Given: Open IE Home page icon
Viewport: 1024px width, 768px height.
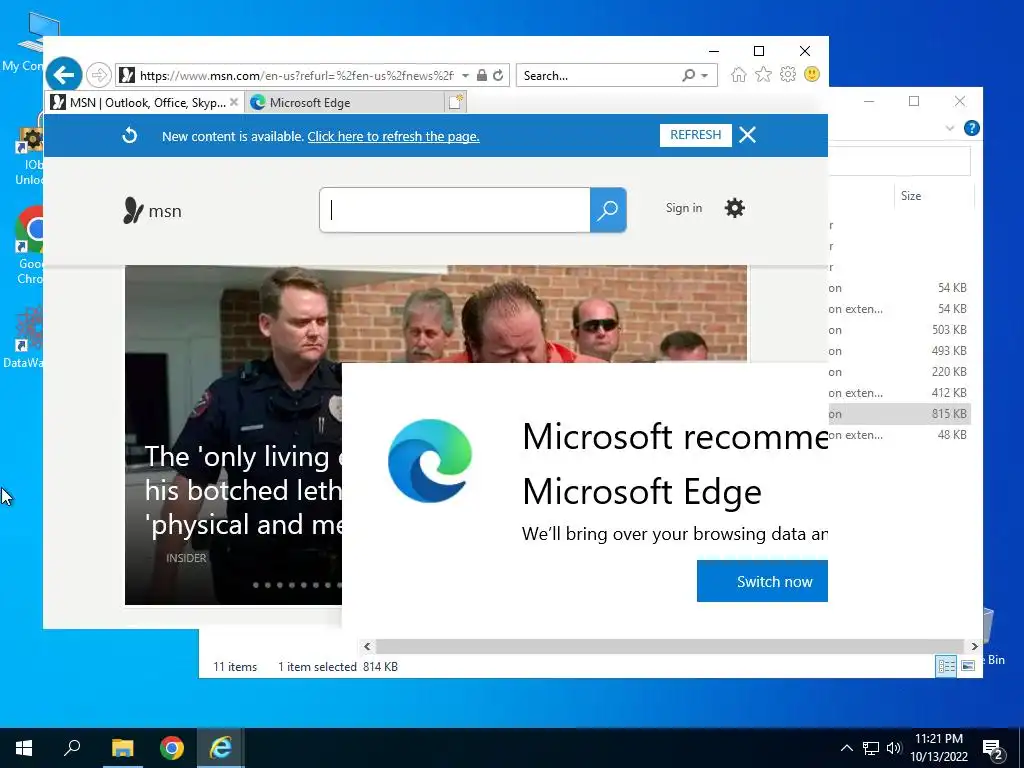Looking at the screenshot, I should tap(739, 74).
